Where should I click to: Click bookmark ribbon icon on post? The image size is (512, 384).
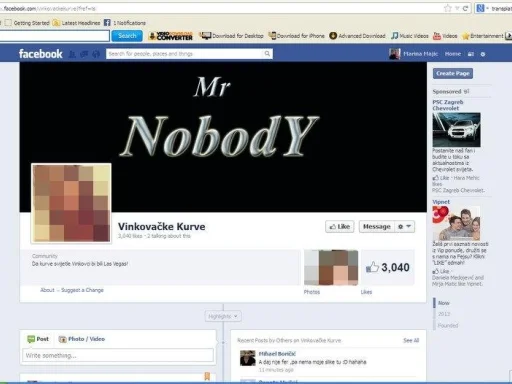point(207,377)
